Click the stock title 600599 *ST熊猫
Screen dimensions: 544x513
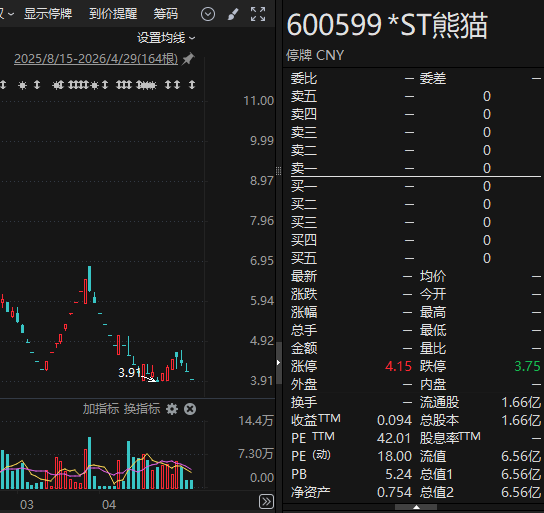[387, 25]
